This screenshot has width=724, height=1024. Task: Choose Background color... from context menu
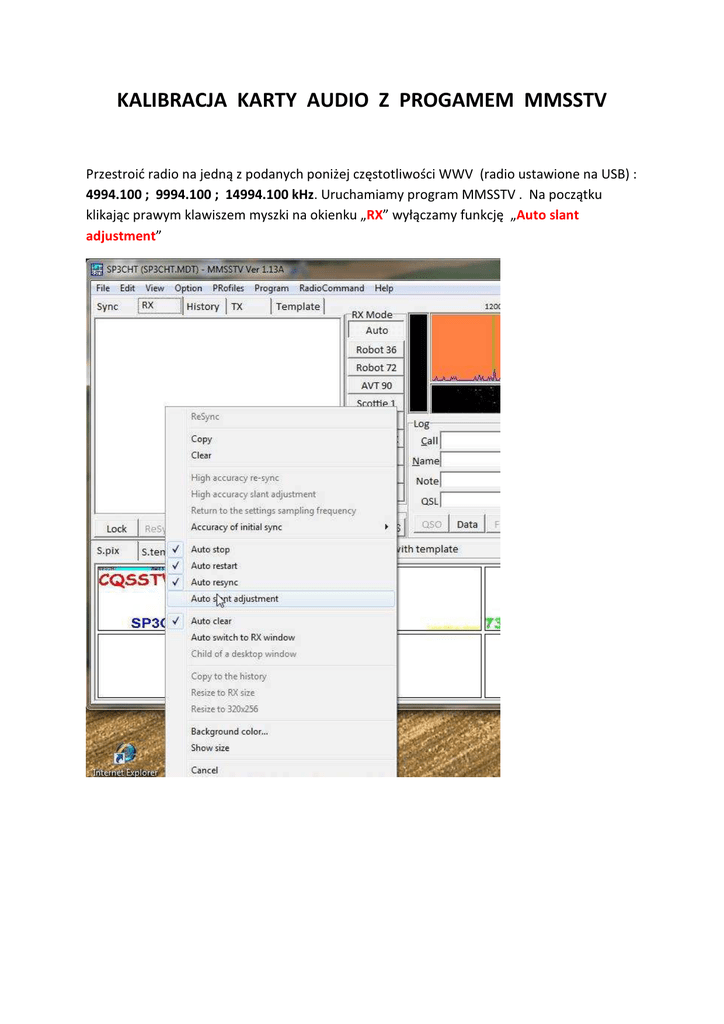(x=229, y=732)
